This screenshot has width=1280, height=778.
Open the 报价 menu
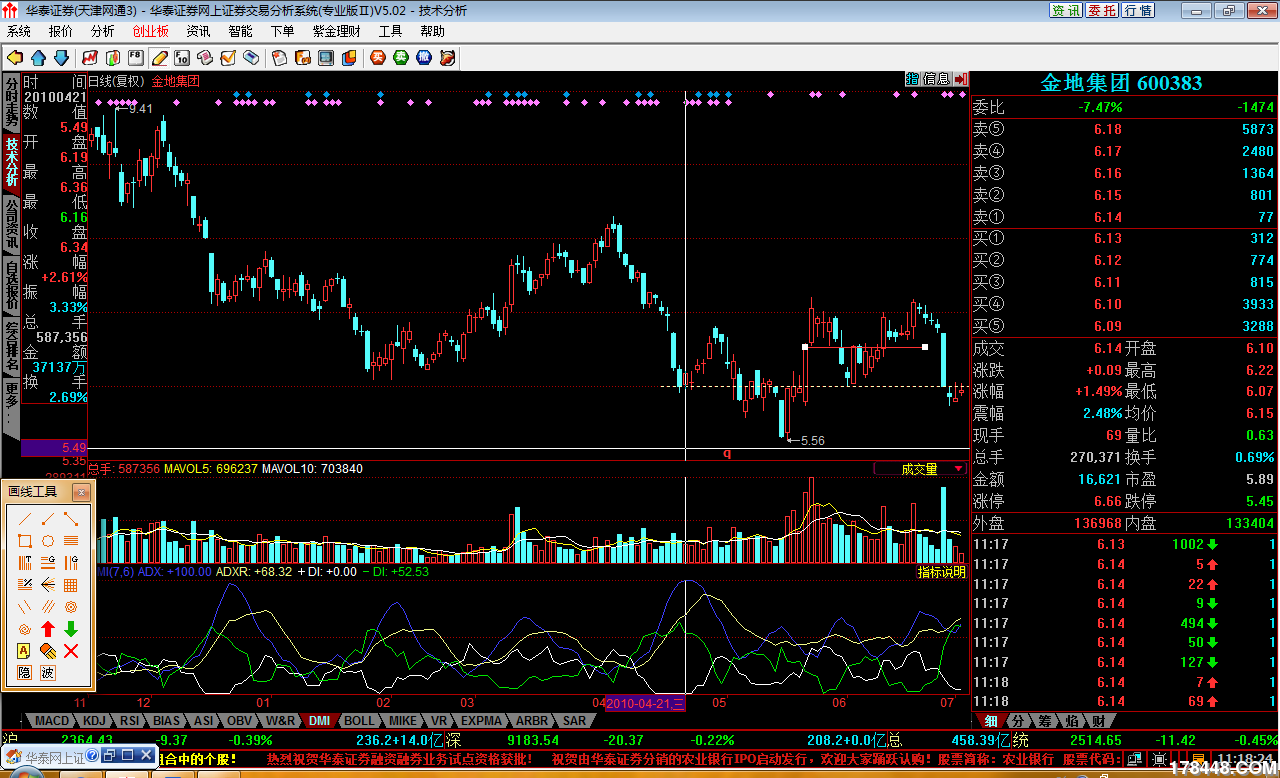pos(61,31)
